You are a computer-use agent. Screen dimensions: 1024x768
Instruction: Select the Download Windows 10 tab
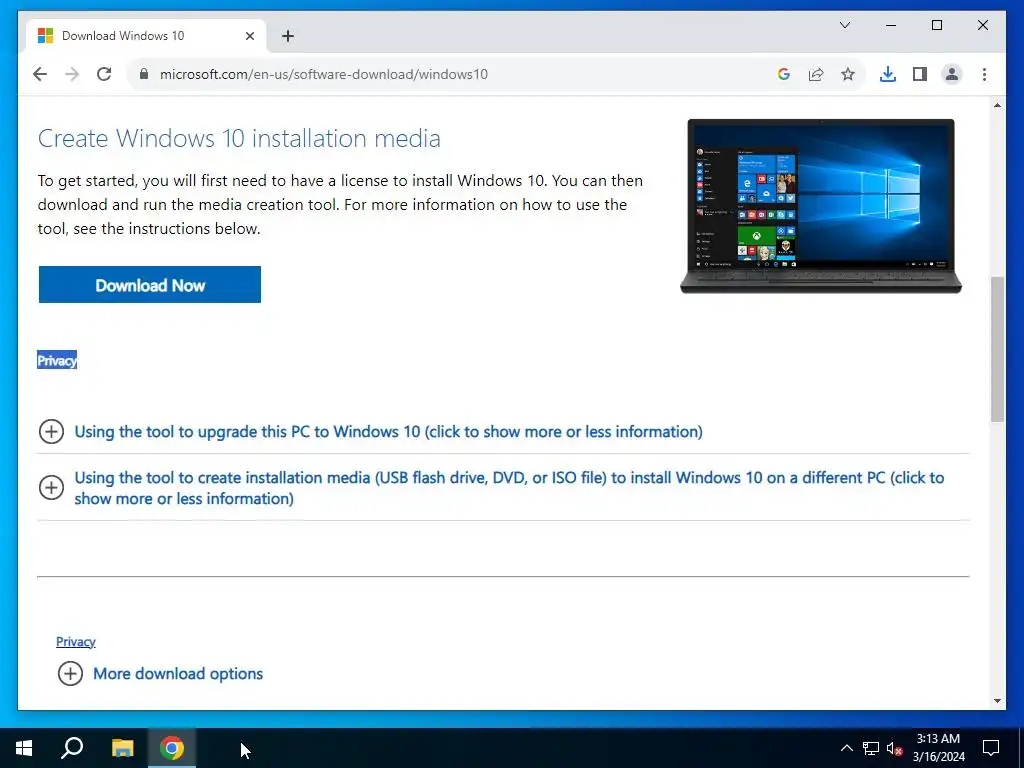point(145,36)
